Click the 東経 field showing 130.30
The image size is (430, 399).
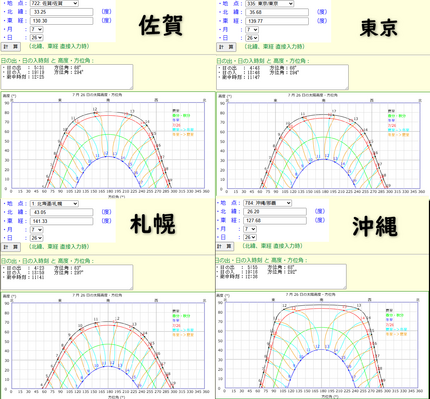61,21
